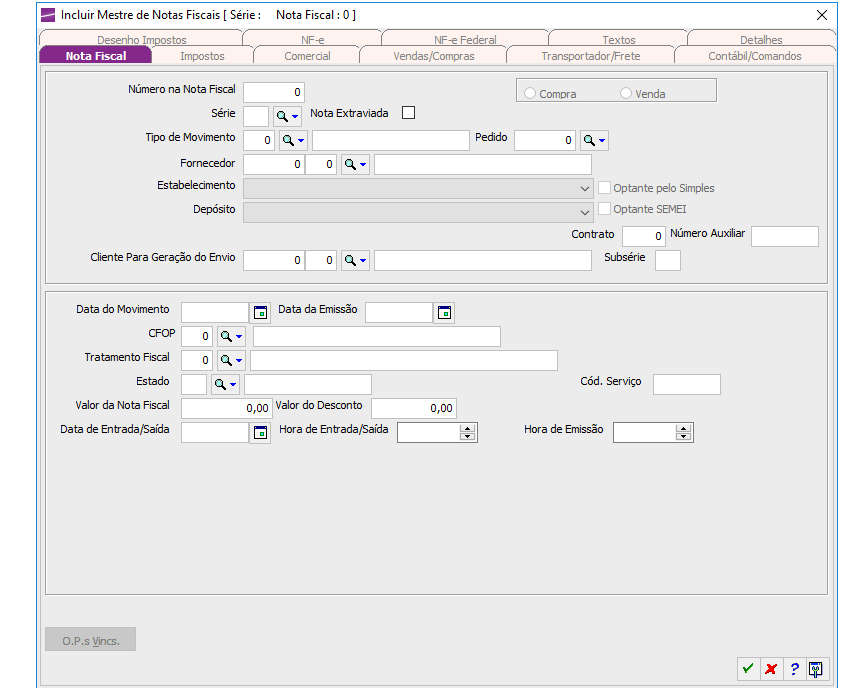Select the Venda radio button

tap(626, 94)
